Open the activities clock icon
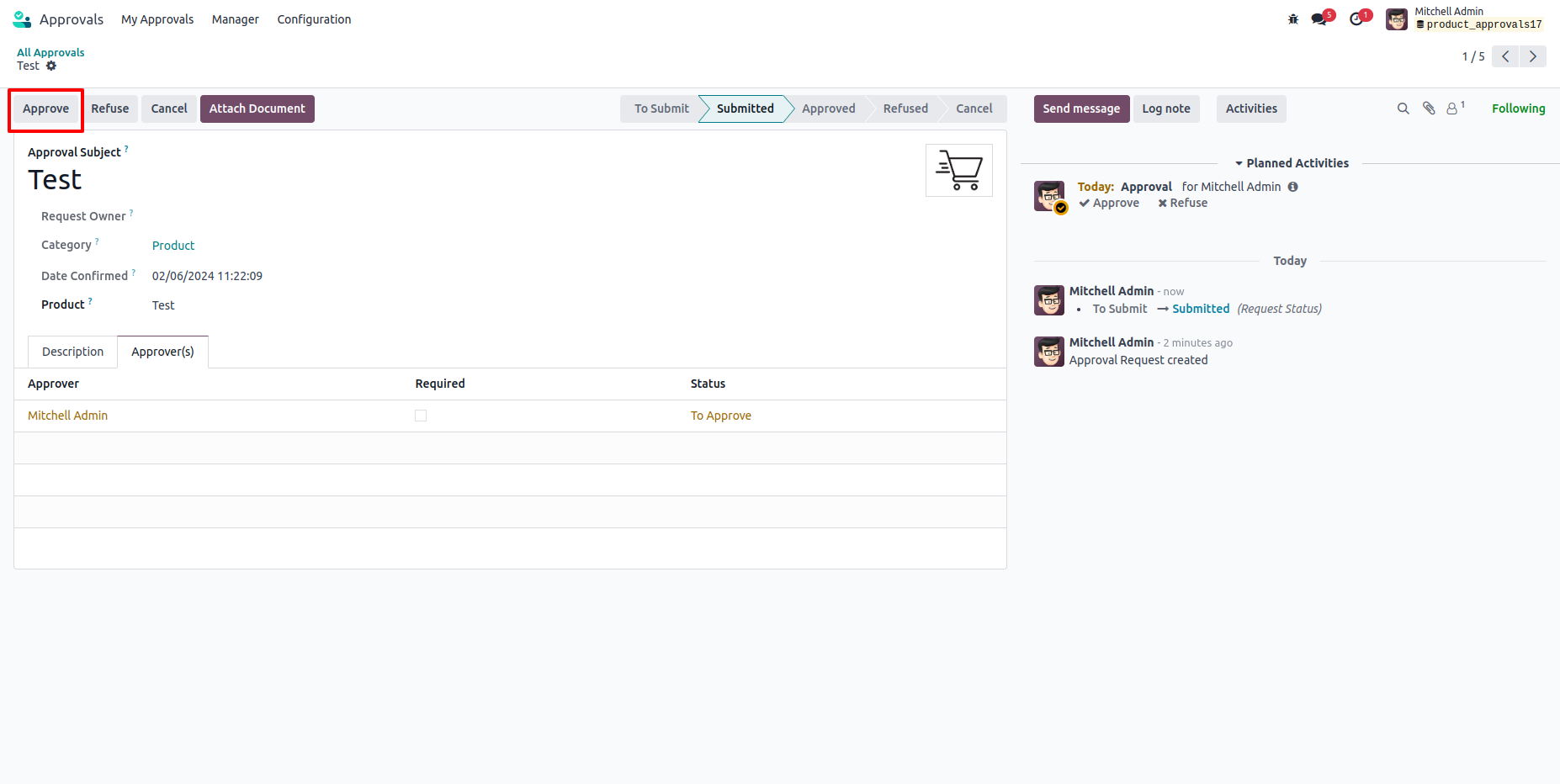 (1356, 19)
